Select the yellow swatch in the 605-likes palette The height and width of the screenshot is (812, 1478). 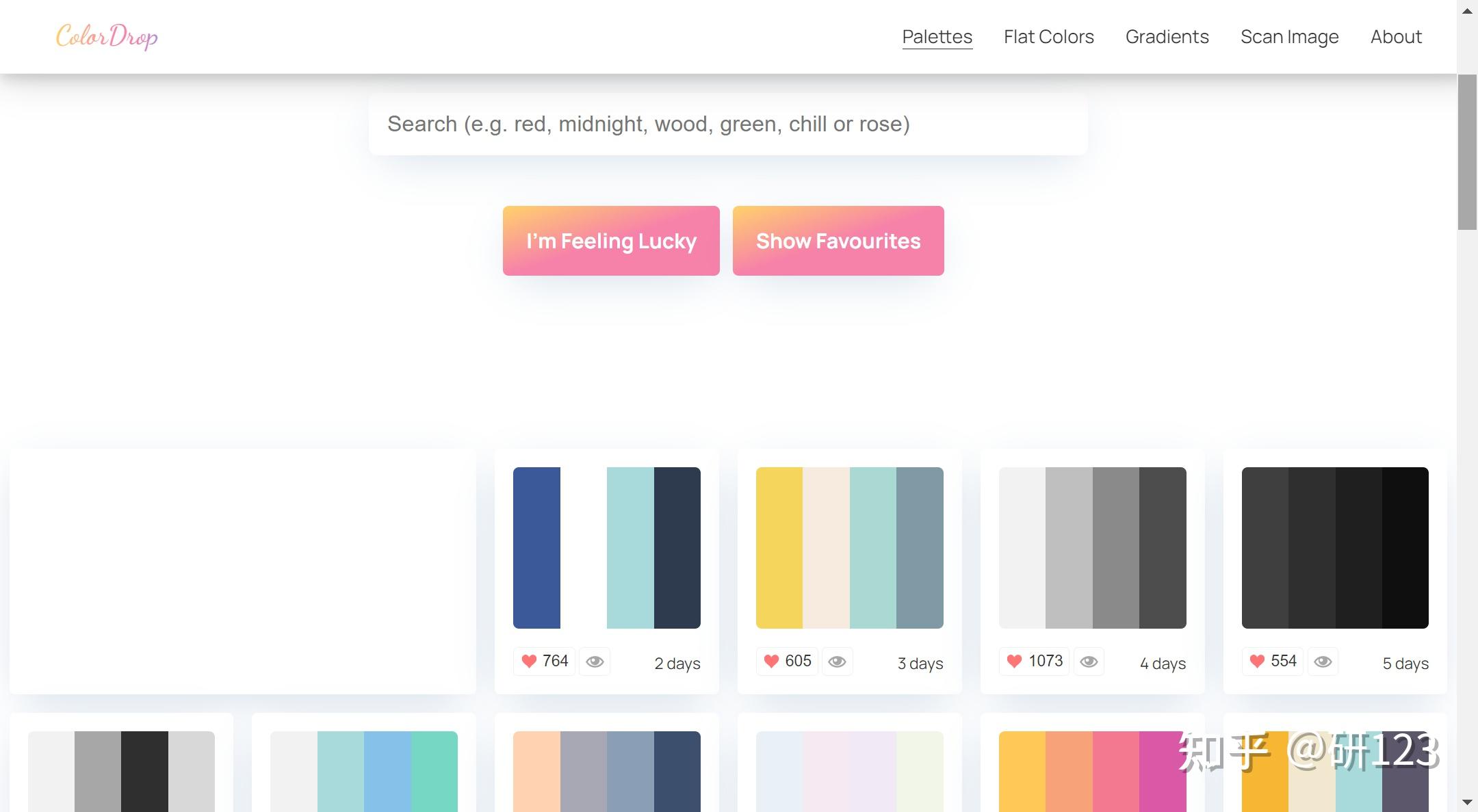779,548
